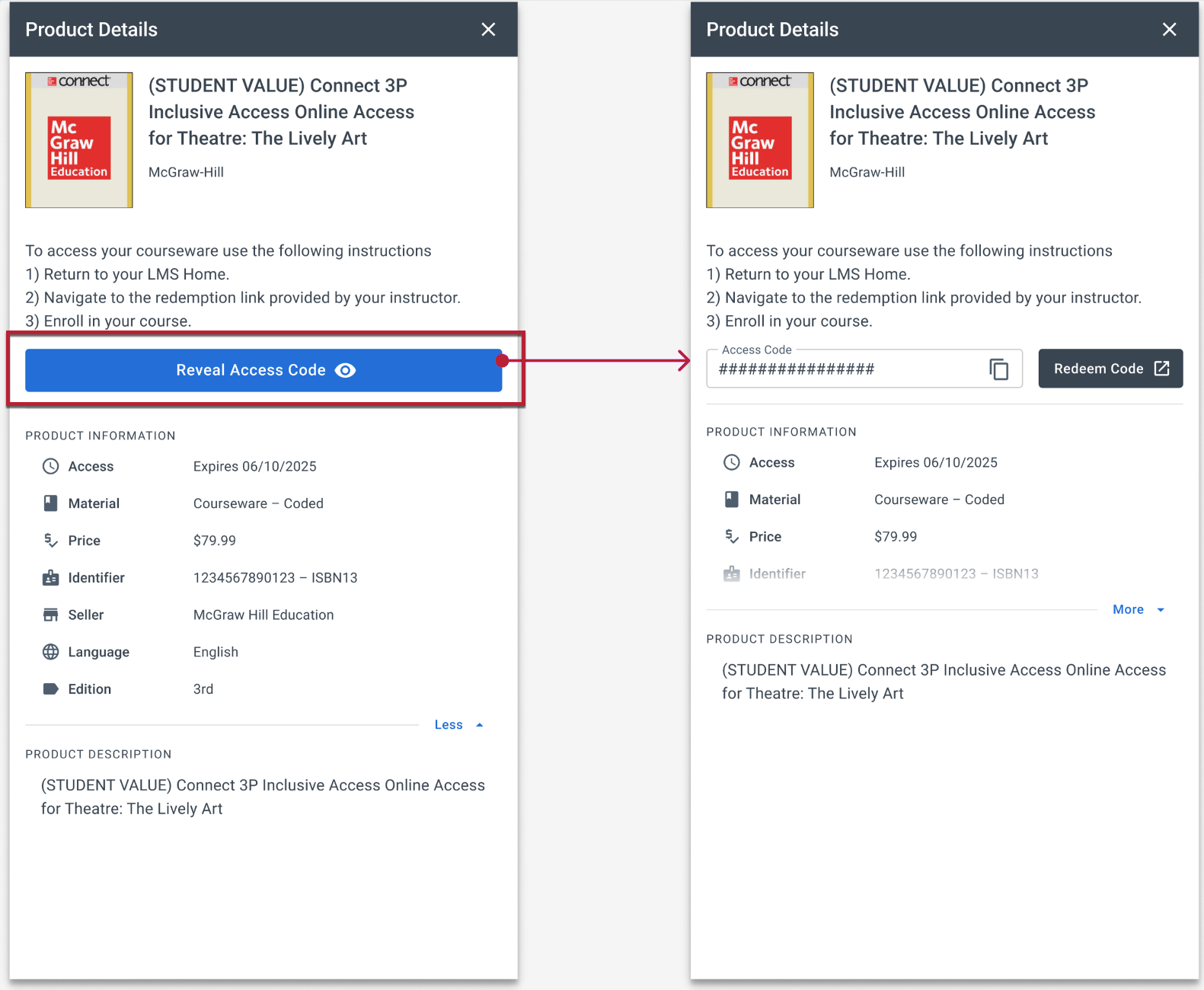Click 'McGraw-Hill' publisher text in left panel
The width and height of the screenshot is (1204, 990).
pyautogui.click(x=186, y=172)
